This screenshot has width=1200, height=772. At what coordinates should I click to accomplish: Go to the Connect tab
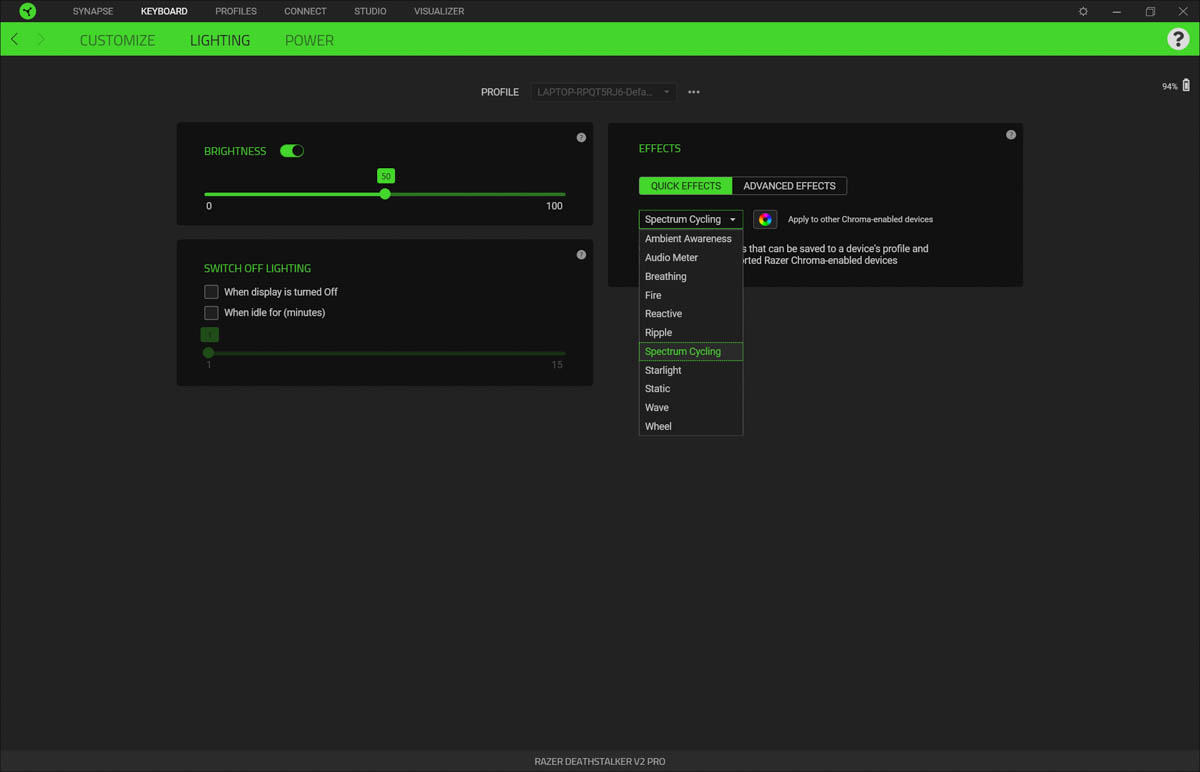click(x=305, y=11)
